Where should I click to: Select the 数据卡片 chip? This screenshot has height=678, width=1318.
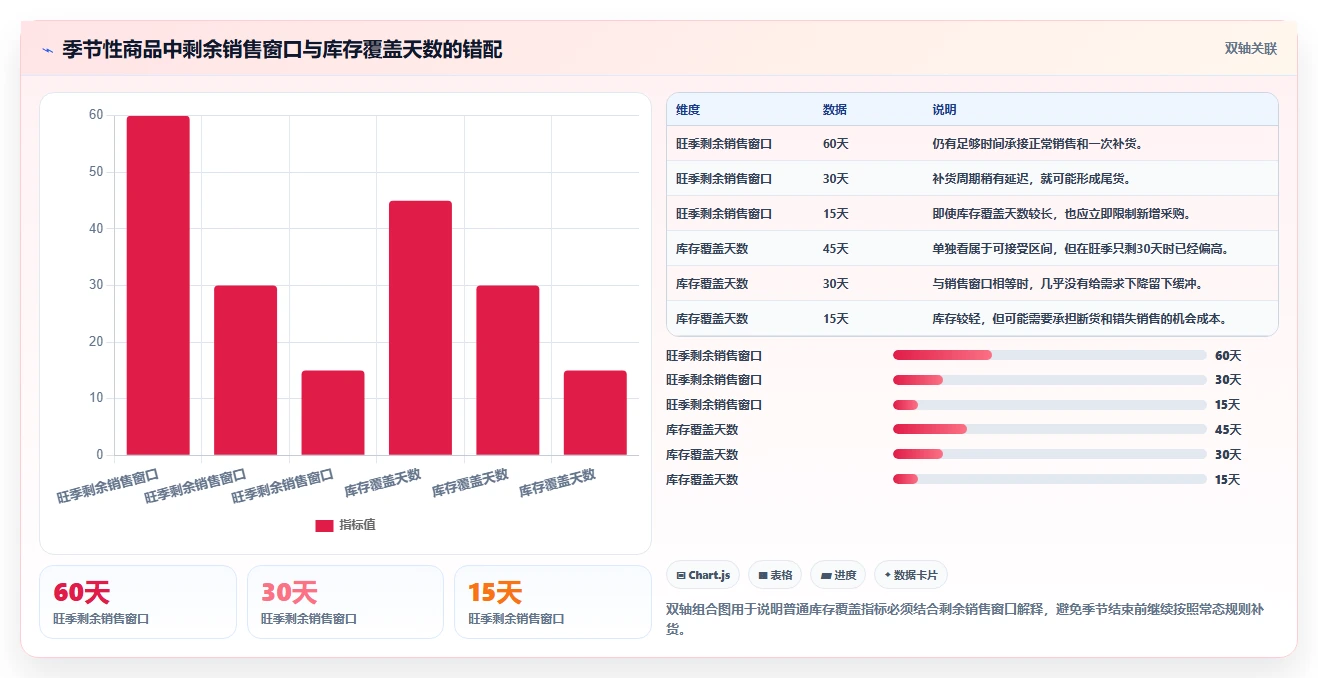911,575
